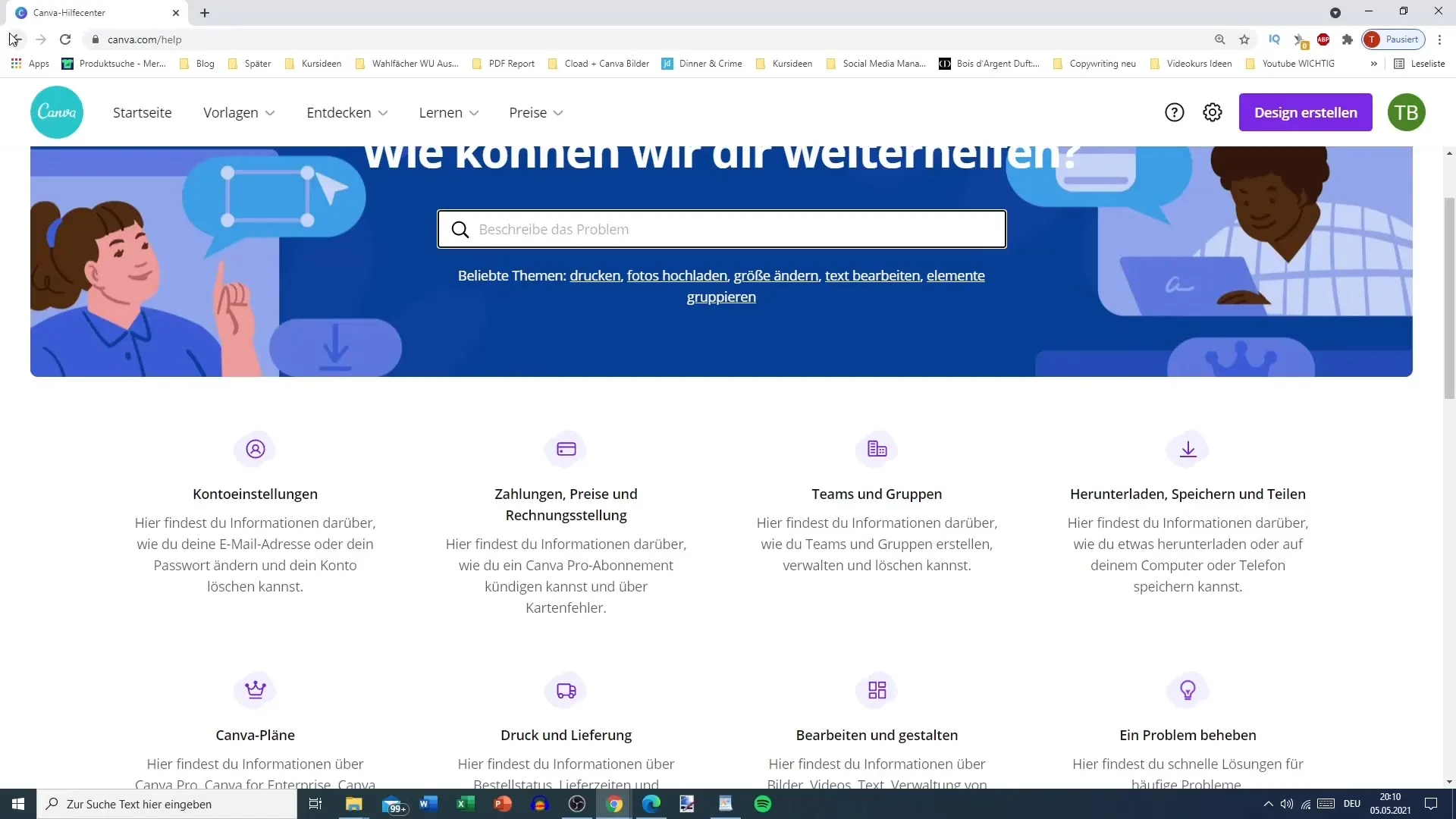Open Herunterladen, Speichern und Teilen heading

1188,494
